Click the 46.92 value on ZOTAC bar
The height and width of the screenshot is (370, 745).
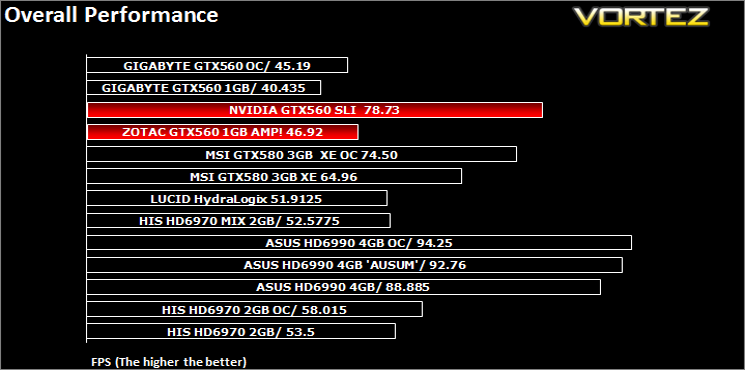coord(306,133)
